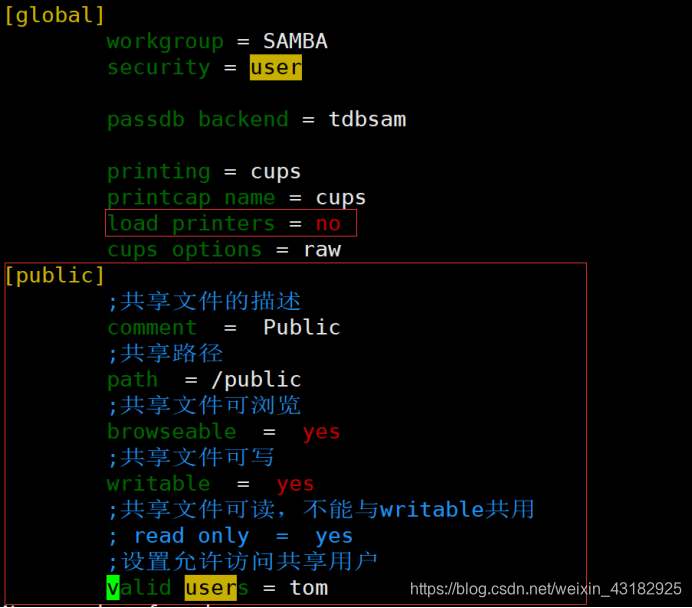Click the printcap name parameter
This screenshot has width=692, height=608.
pyautogui.click(x=191, y=198)
